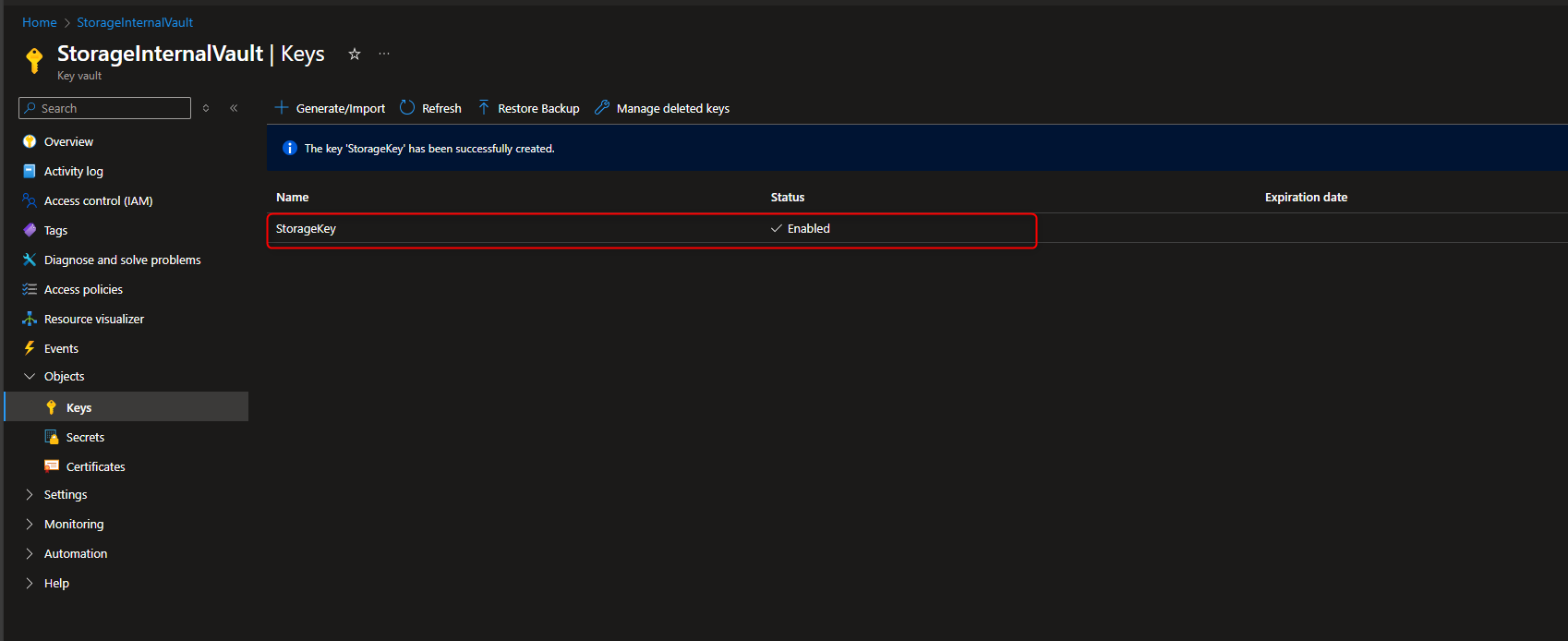Open Tags page
The width and height of the screenshot is (1568, 641).
55,230
